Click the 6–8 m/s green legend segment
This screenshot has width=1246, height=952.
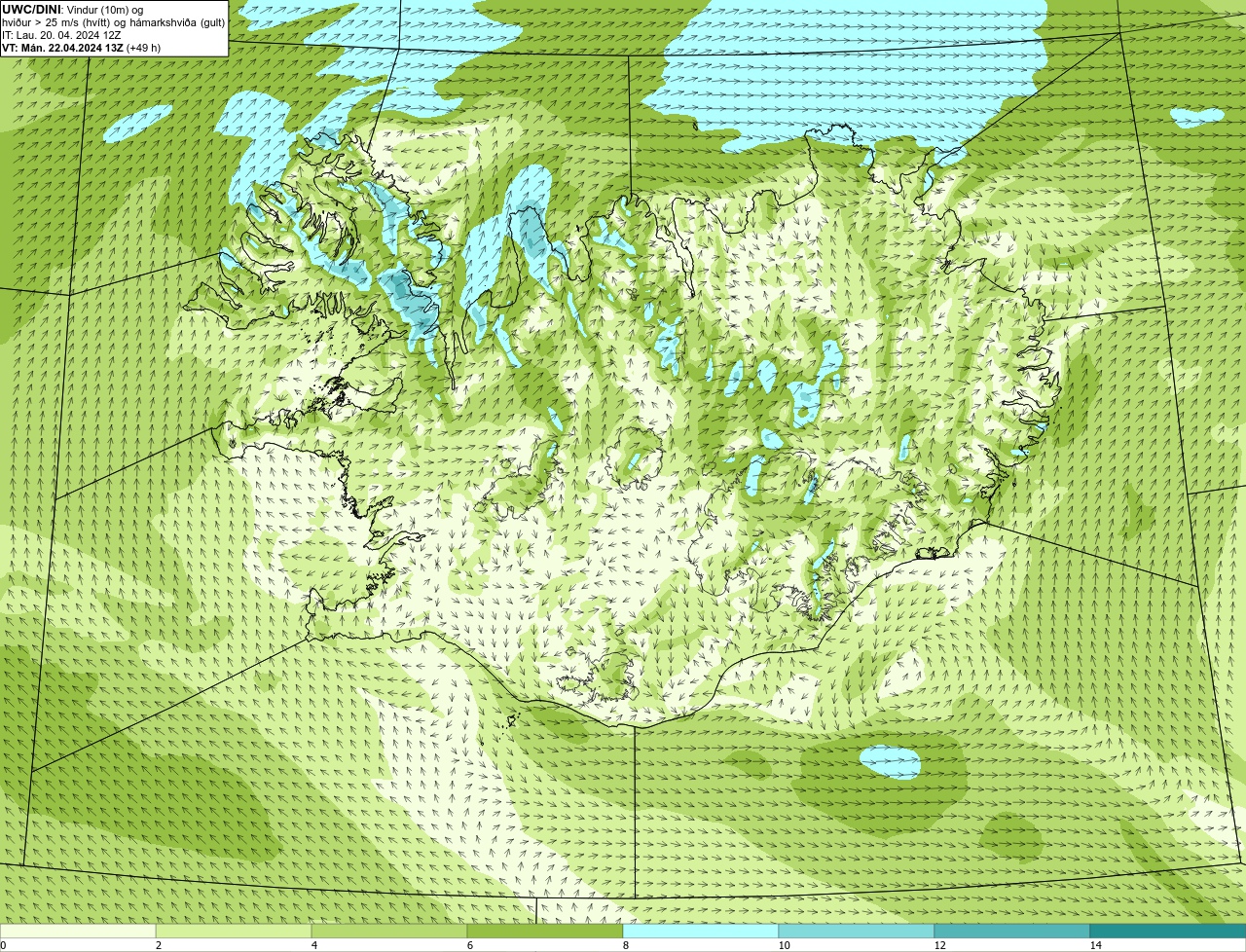[x=545, y=931]
